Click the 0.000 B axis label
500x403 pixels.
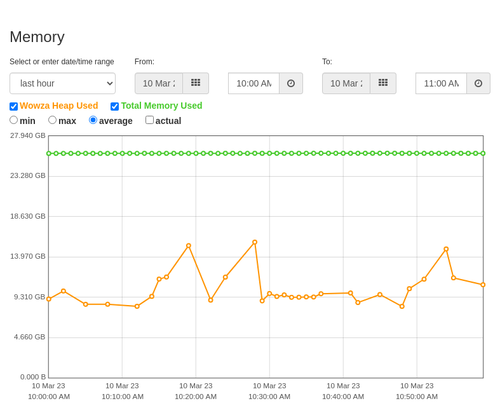[33, 377]
